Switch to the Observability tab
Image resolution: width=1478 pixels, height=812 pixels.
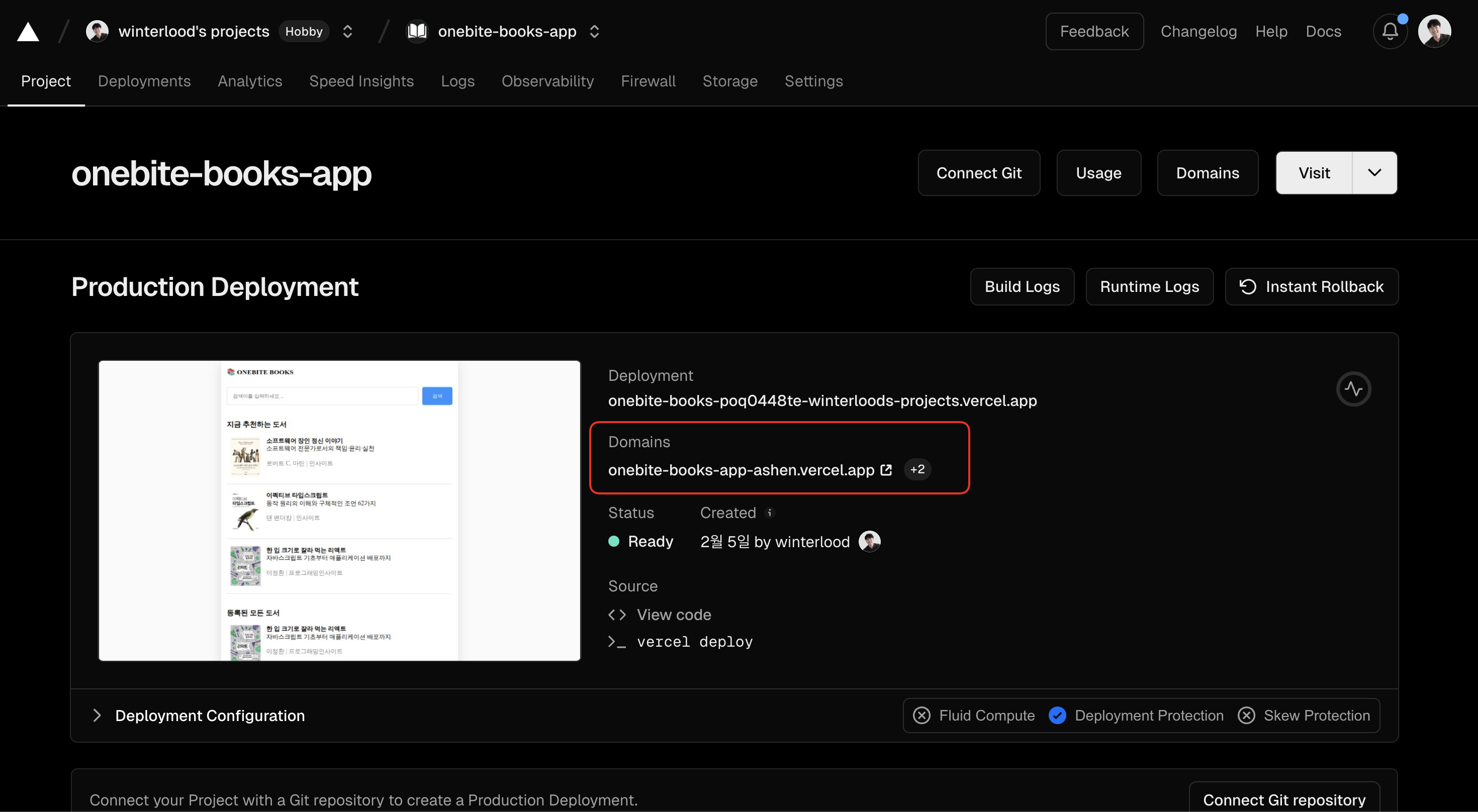(x=547, y=81)
